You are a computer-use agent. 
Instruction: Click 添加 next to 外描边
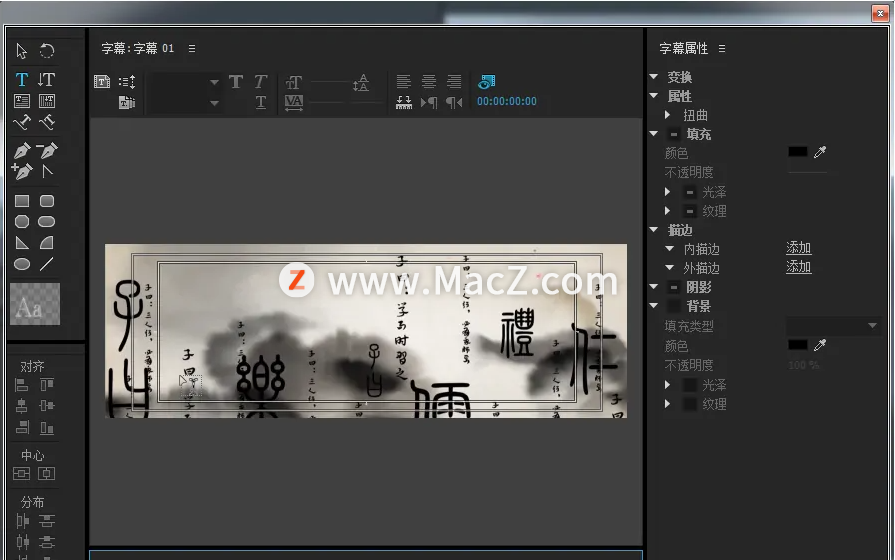pyautogui.click(x=799, y=267)
